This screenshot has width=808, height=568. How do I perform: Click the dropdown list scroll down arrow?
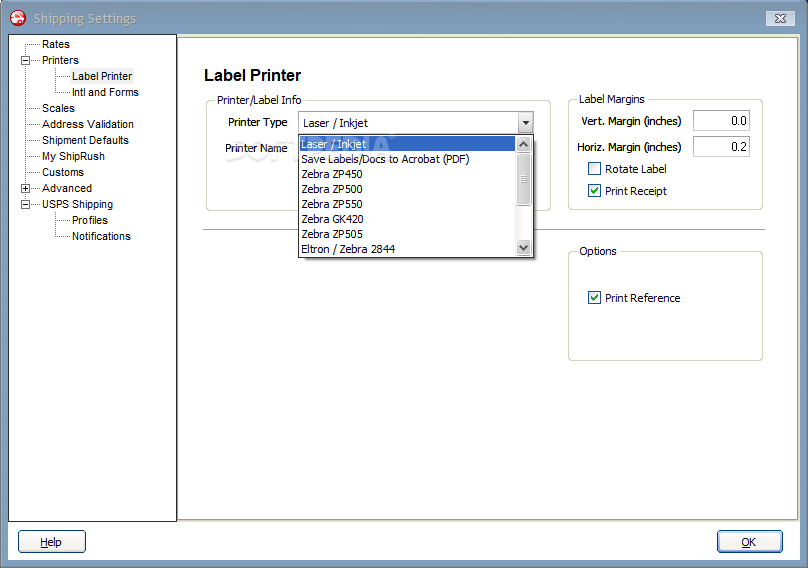(524, 248)
